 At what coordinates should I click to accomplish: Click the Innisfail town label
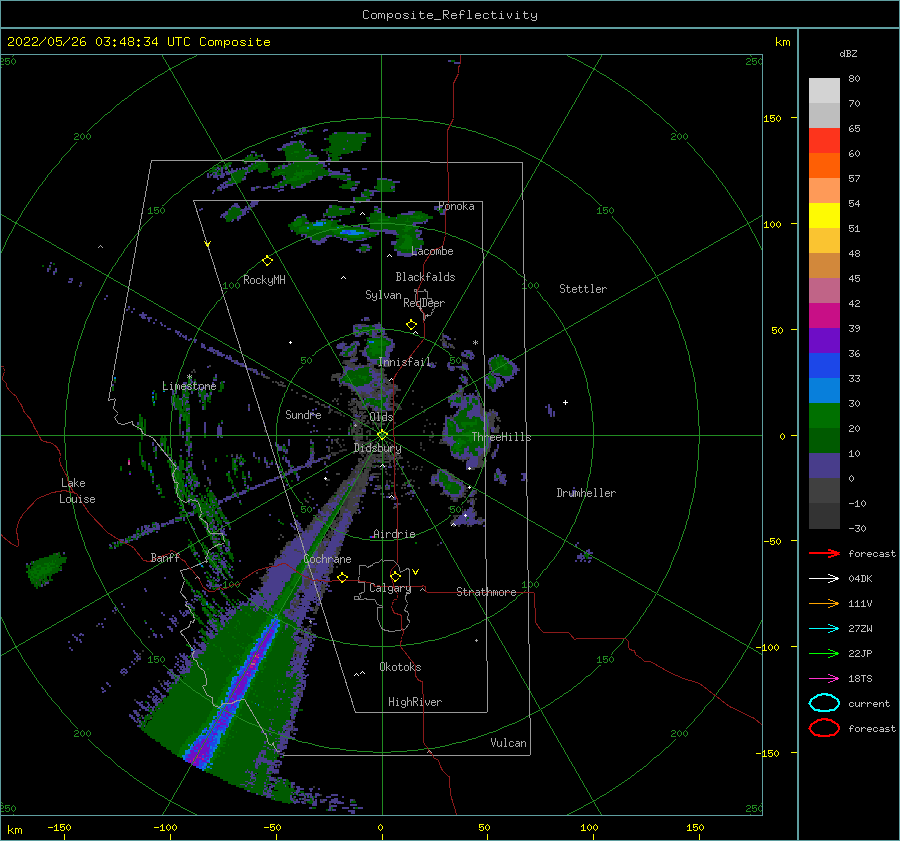(404, 362)
